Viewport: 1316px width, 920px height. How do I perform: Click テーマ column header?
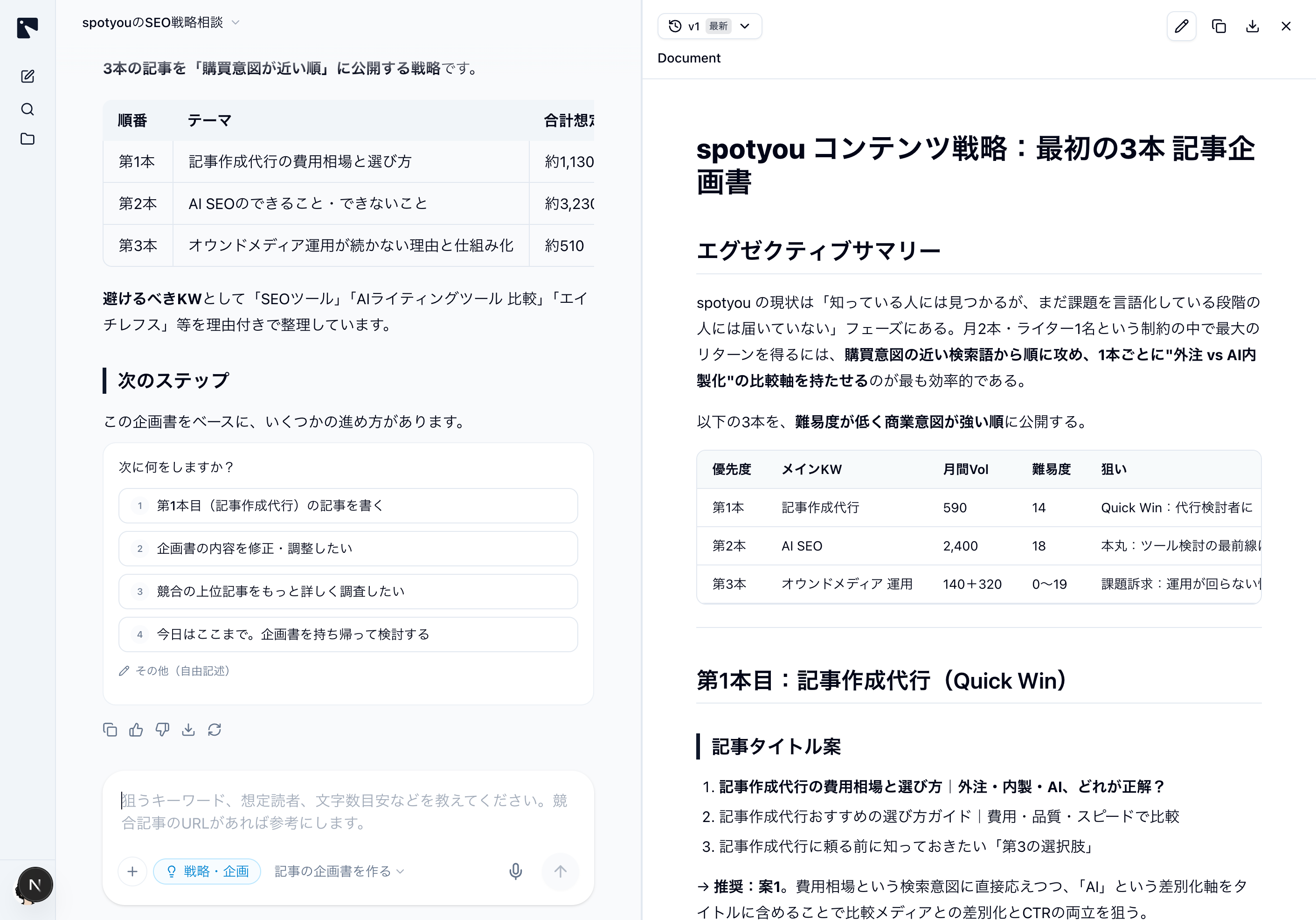tap(209, 120)
